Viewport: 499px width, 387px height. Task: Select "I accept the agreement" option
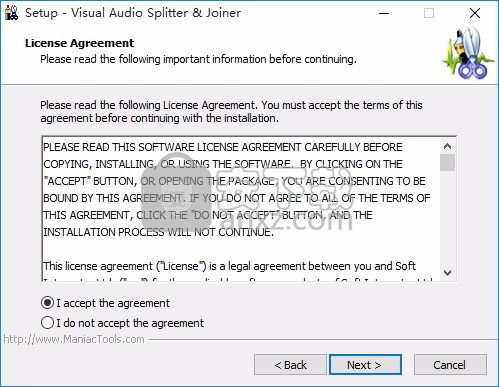coord(105,303)
